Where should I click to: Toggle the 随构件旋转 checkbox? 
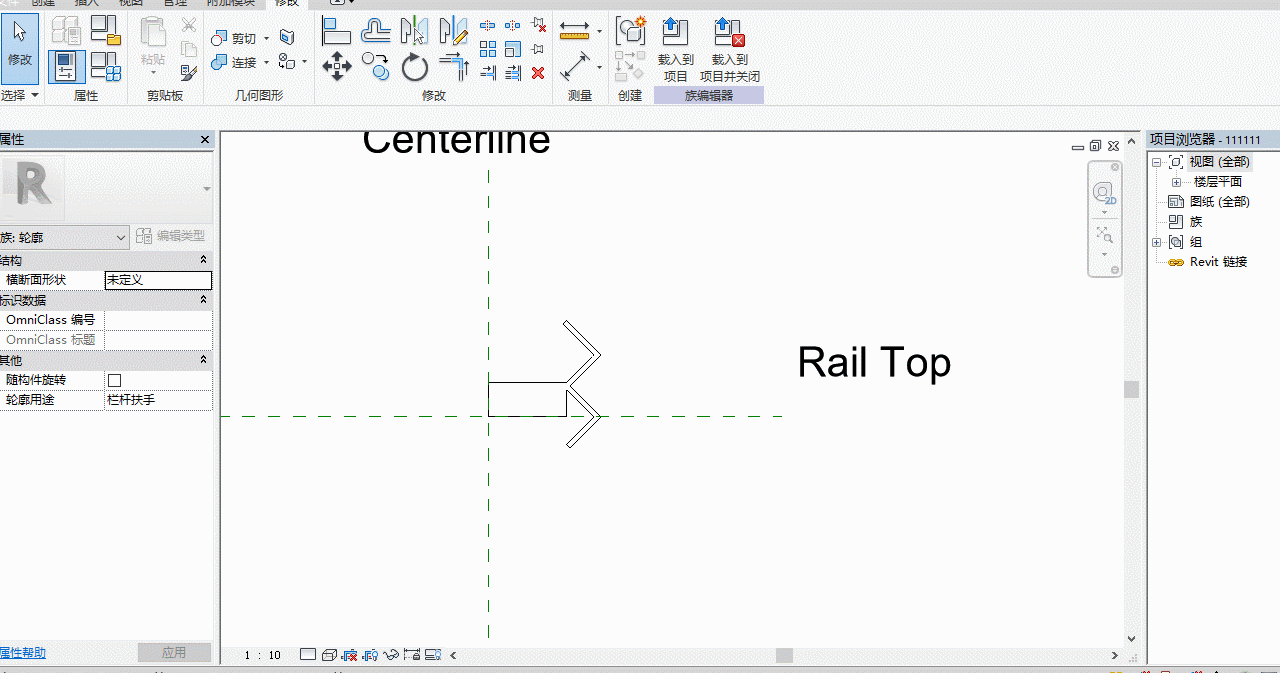[x=114, y=380]
